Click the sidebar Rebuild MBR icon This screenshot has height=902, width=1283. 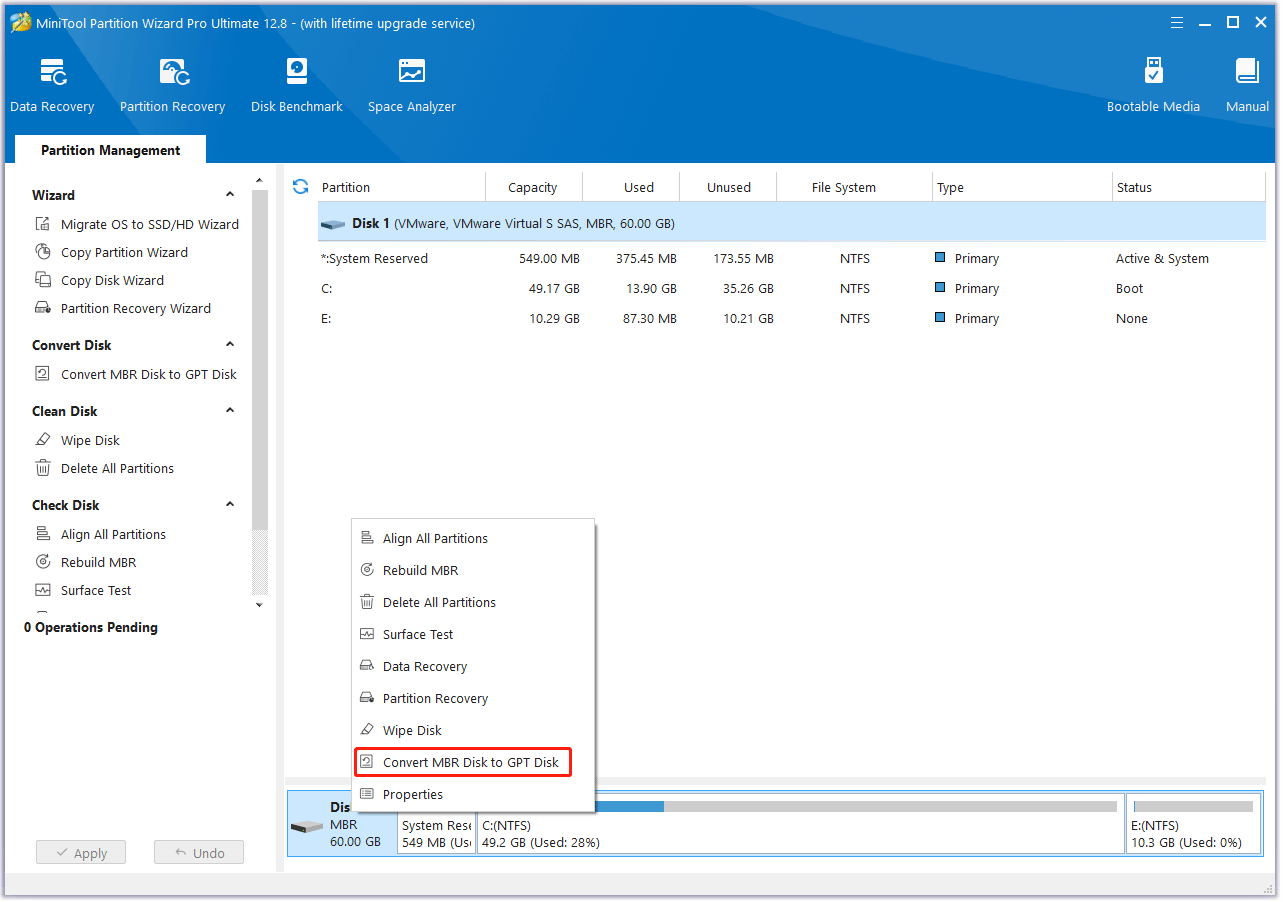point(43,562)
